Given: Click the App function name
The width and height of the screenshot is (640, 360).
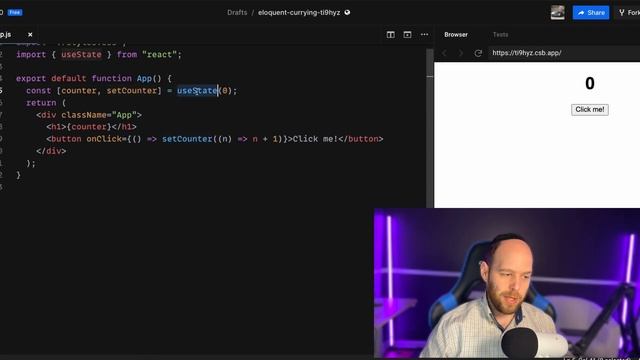Looking at the screenshot, I should [x=144, y=78].
